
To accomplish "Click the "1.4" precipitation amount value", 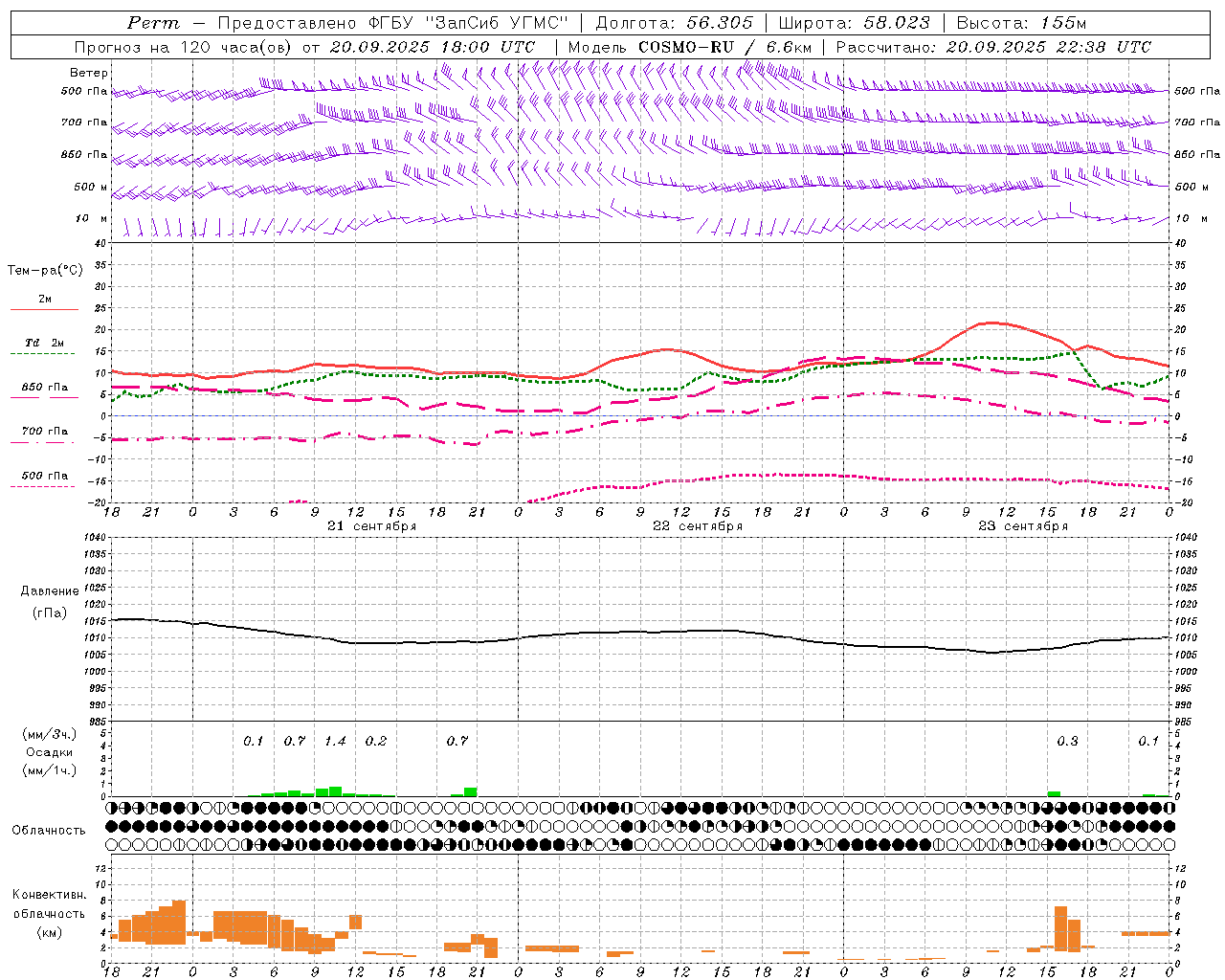I will click(x=335, y=741).
